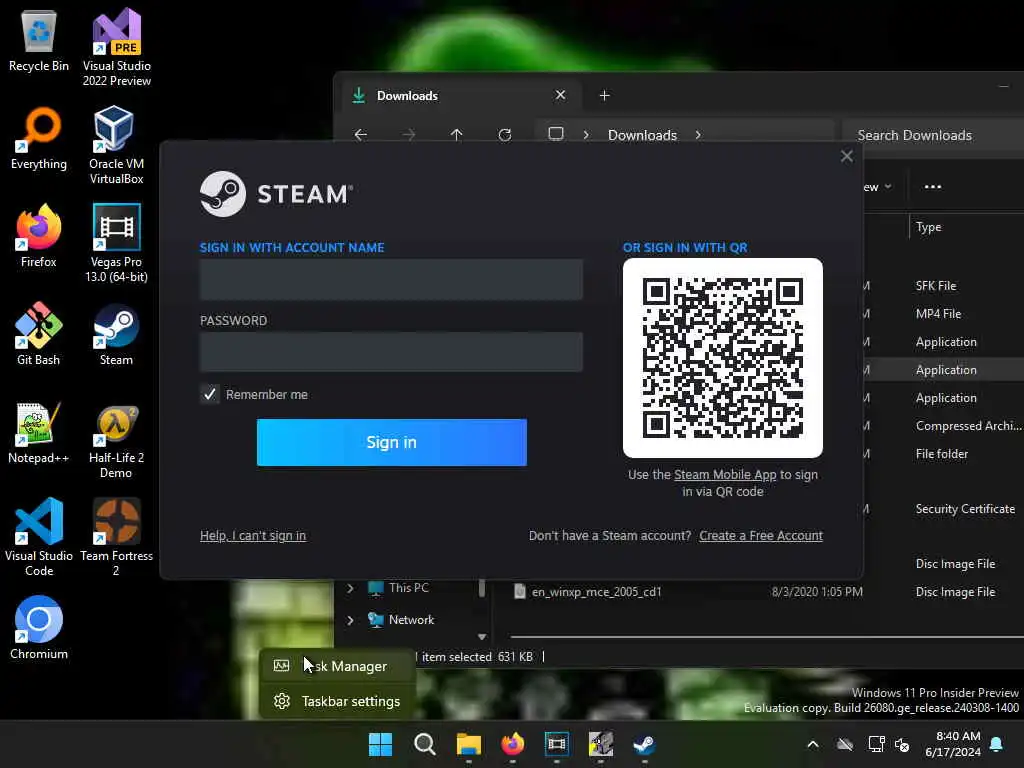The height and width of the screenshot is (768, 1024).
Task: Open See more options in Explorer toolbar
Action: pos(933,187)
